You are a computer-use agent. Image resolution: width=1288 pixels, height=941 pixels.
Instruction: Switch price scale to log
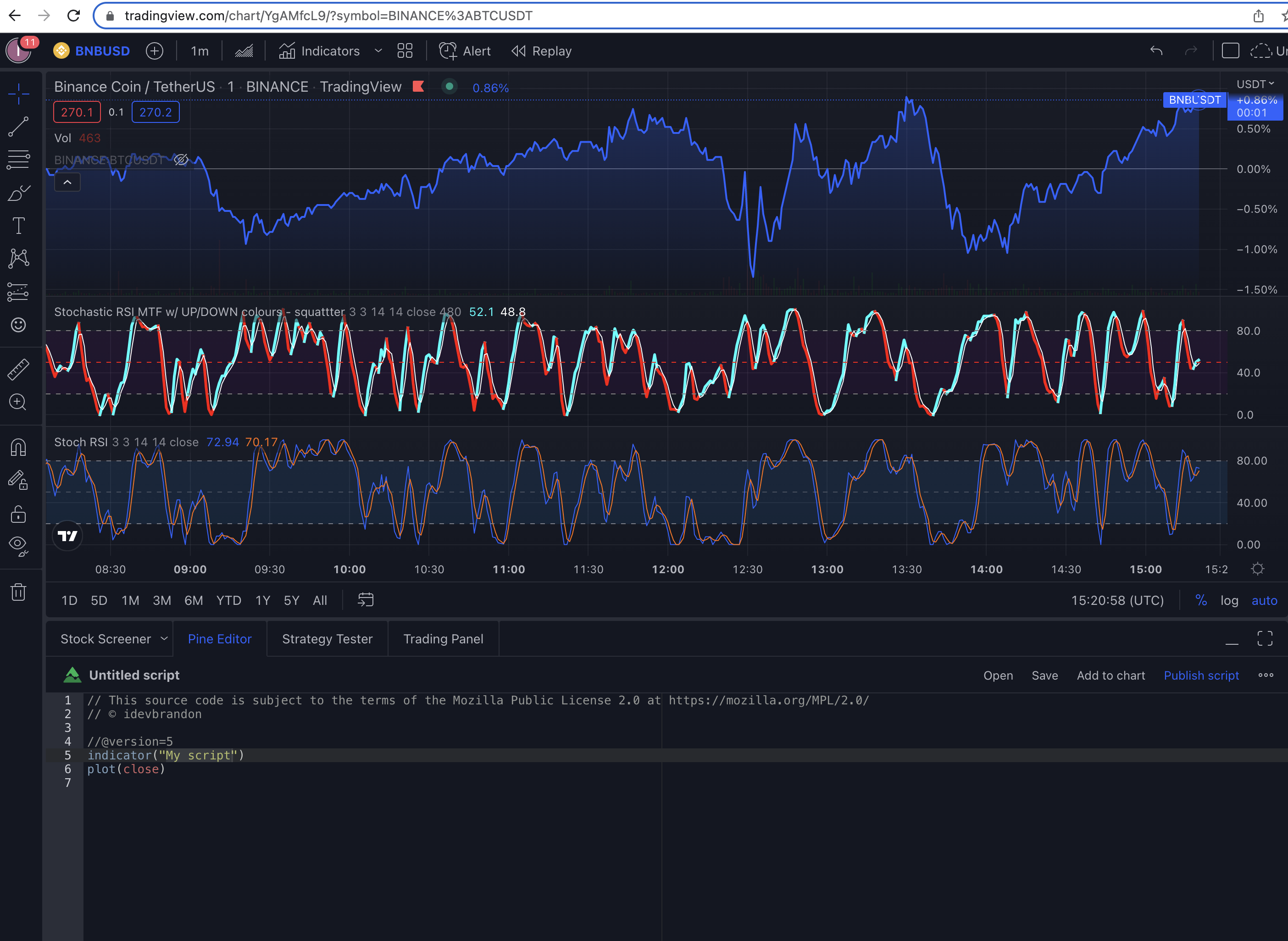click(x=1230, y=600)
